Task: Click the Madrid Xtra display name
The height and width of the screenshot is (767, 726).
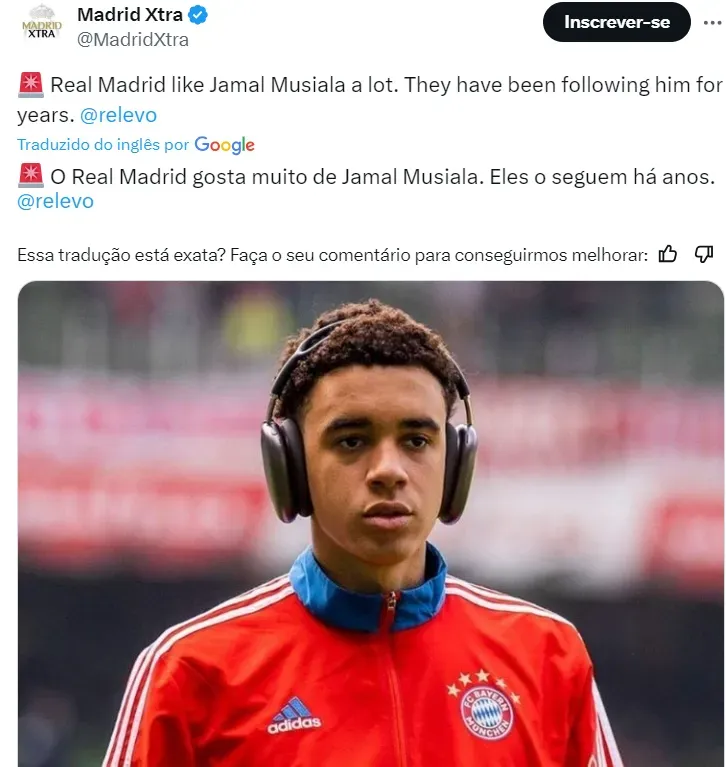Action: [x=130, y=15]
